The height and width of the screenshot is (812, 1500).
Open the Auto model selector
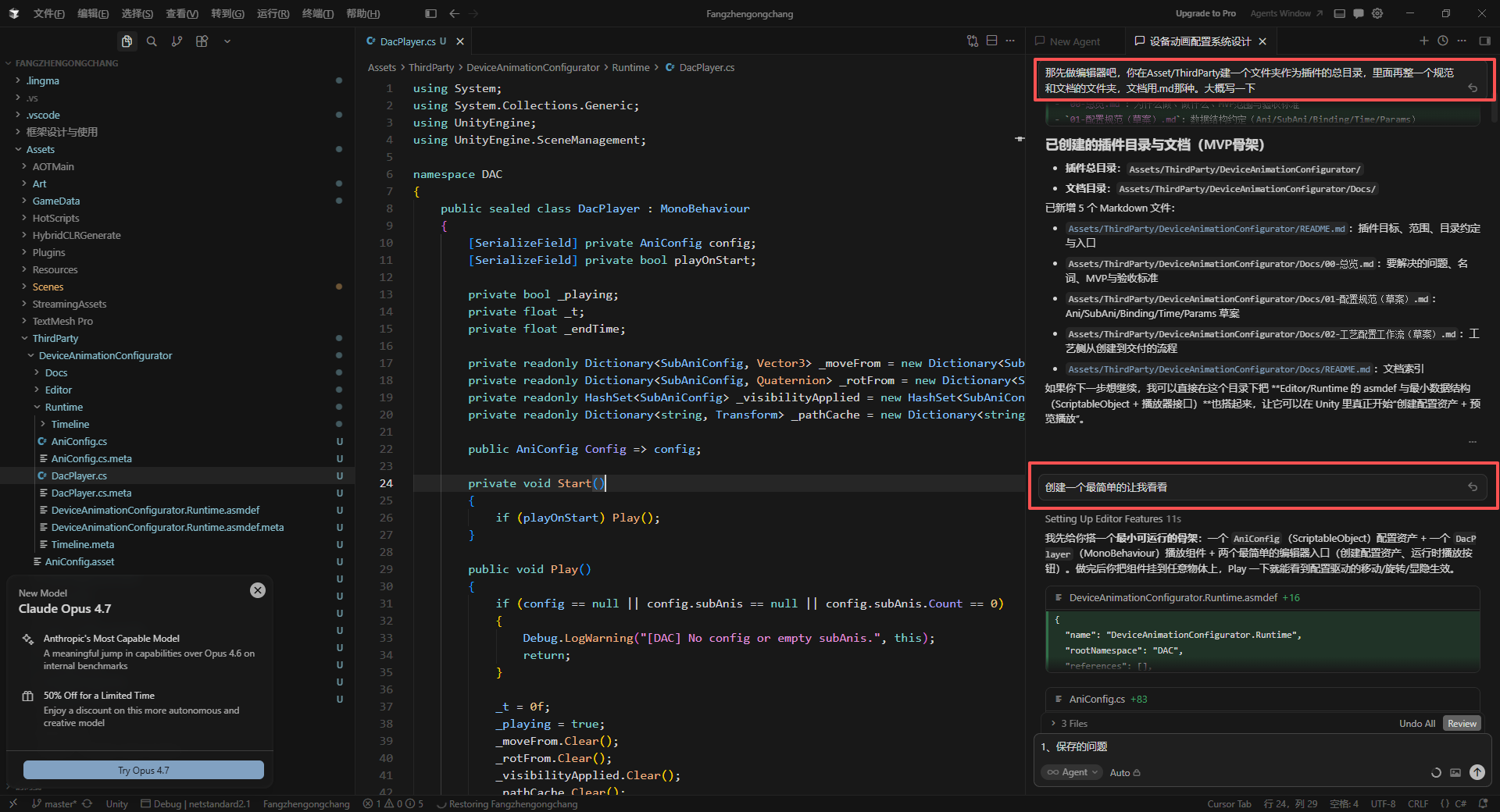pyautogui.click(x=1125, y=772)
